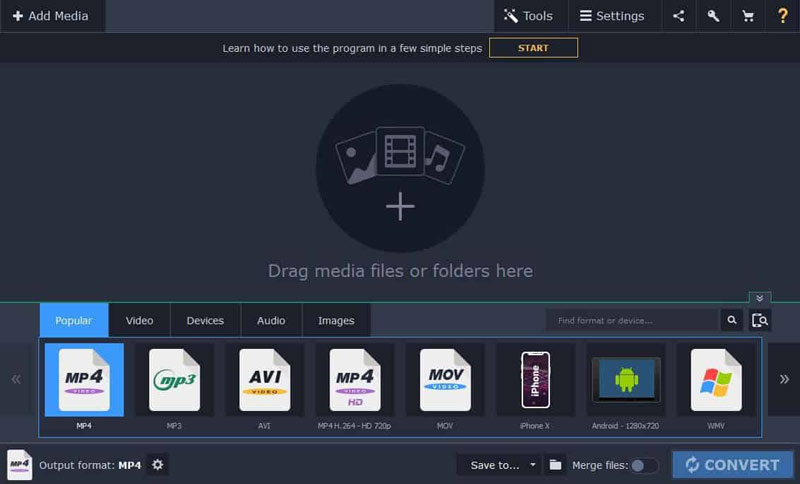
Task: Expand the Save to dropdown arrow
Action: point(533,465)
